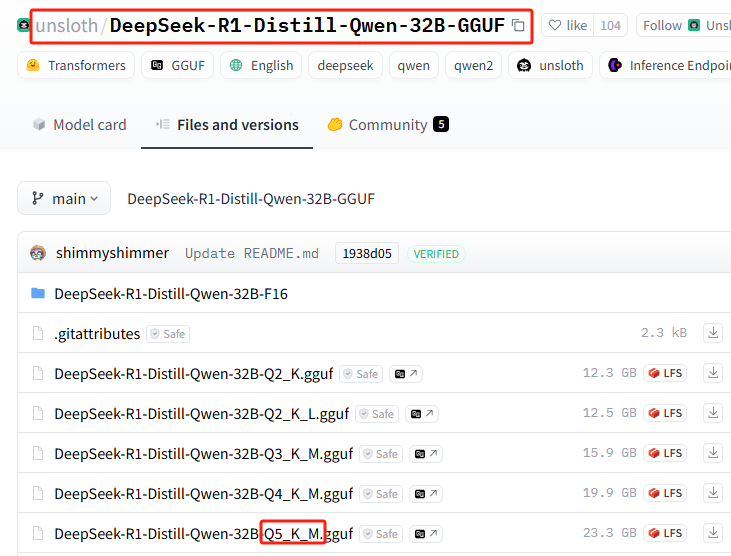Open the .gitattributes file
The width and height of the screenshot is (731, 556).
[x=97, y=334]
